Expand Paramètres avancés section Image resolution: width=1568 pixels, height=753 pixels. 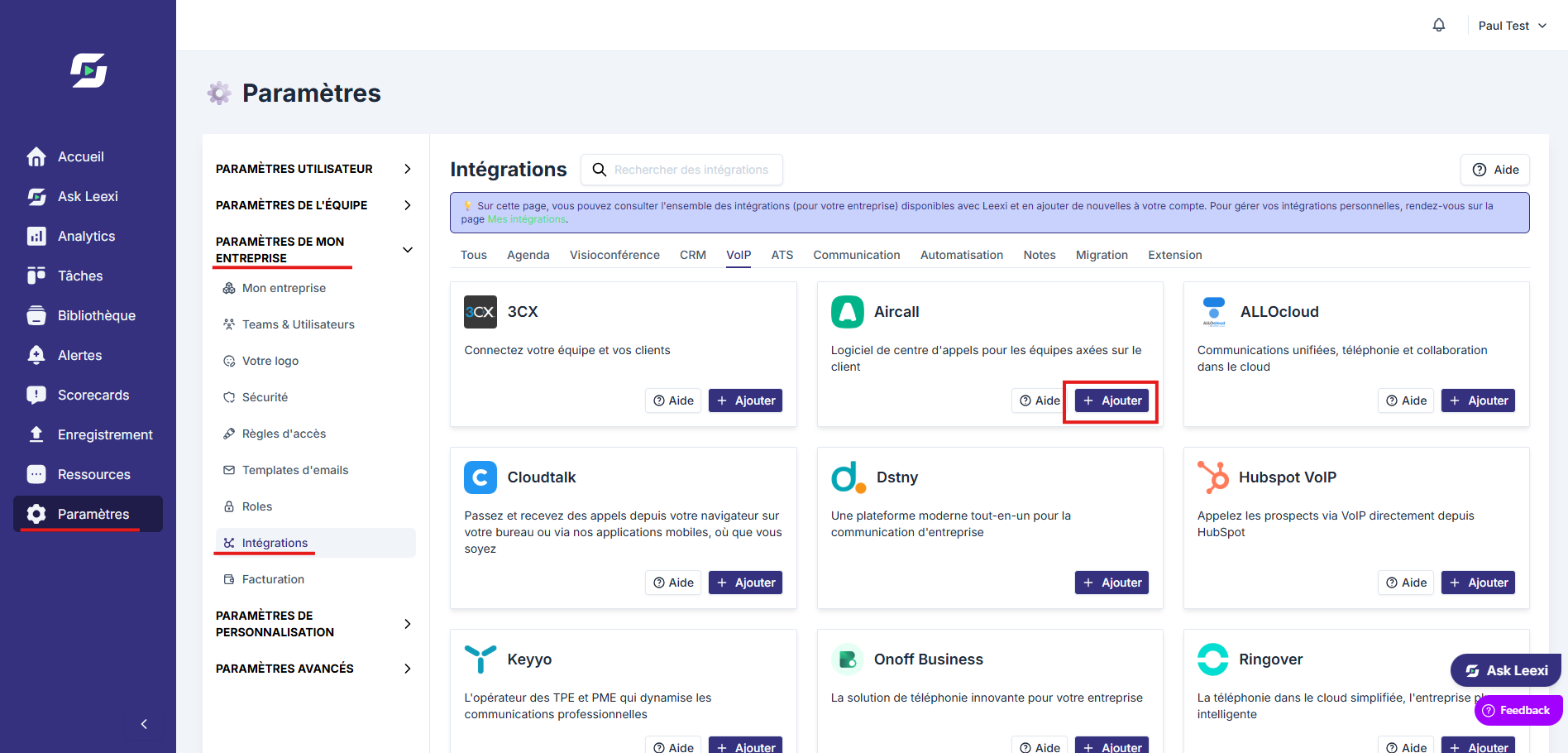[x=314, y=669]
